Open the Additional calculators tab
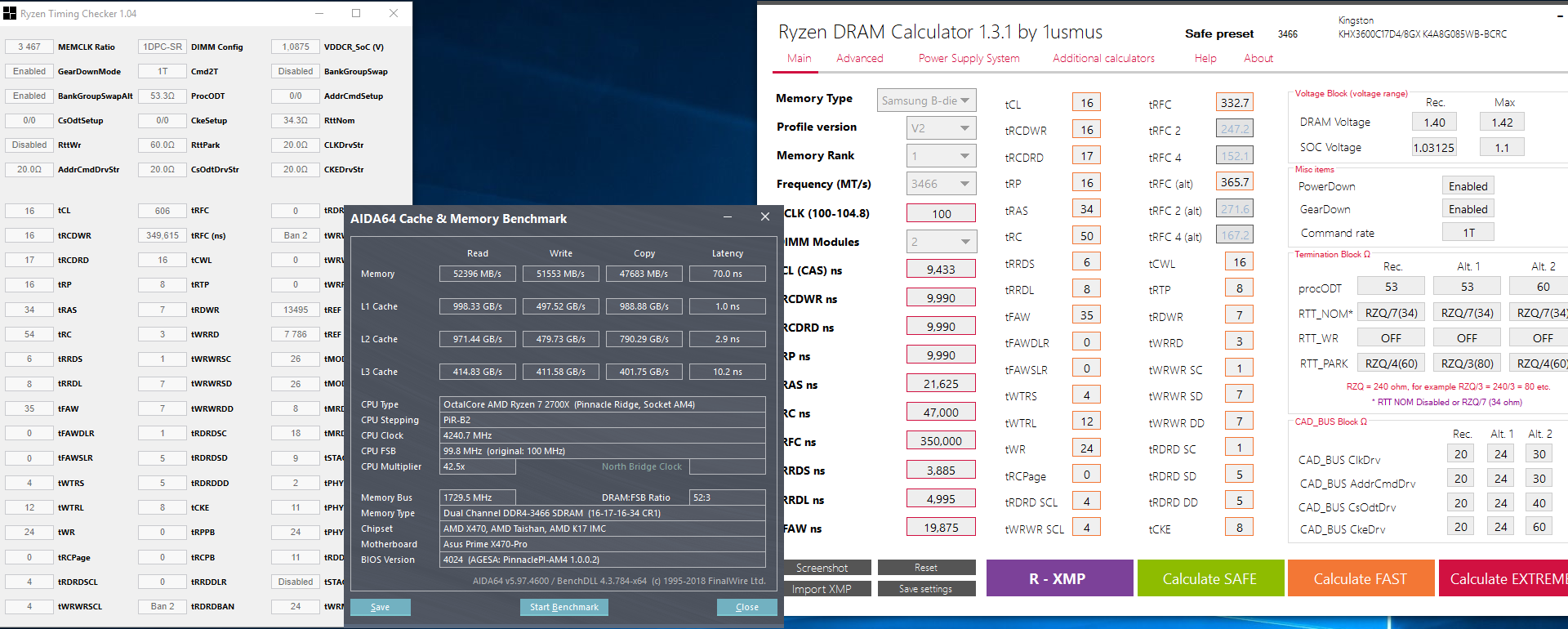This screenshot has width=1568, height=629. pyautogui.click(x=1103, y=58)
